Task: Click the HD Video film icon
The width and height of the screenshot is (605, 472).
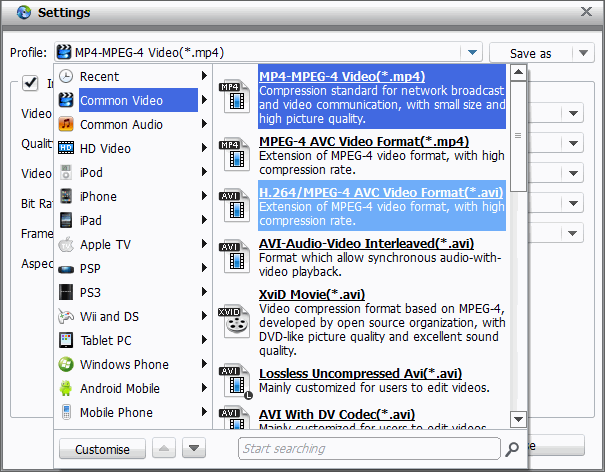Action: (x=66, y=148)
